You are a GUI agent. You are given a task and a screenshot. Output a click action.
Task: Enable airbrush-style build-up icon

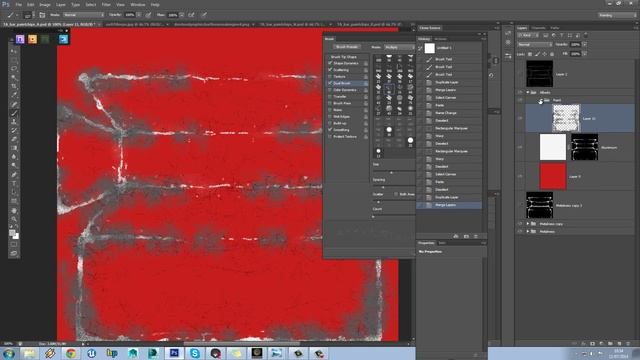[x=191, y=15]
